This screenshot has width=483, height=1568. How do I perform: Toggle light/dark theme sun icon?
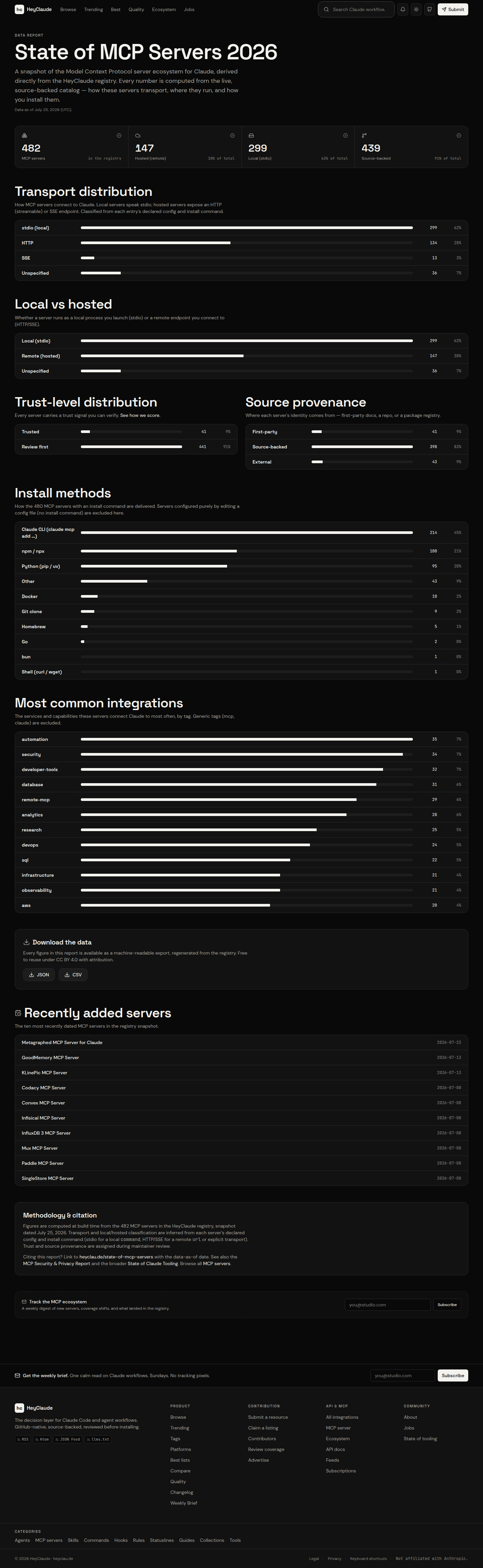tap(416, 10)
